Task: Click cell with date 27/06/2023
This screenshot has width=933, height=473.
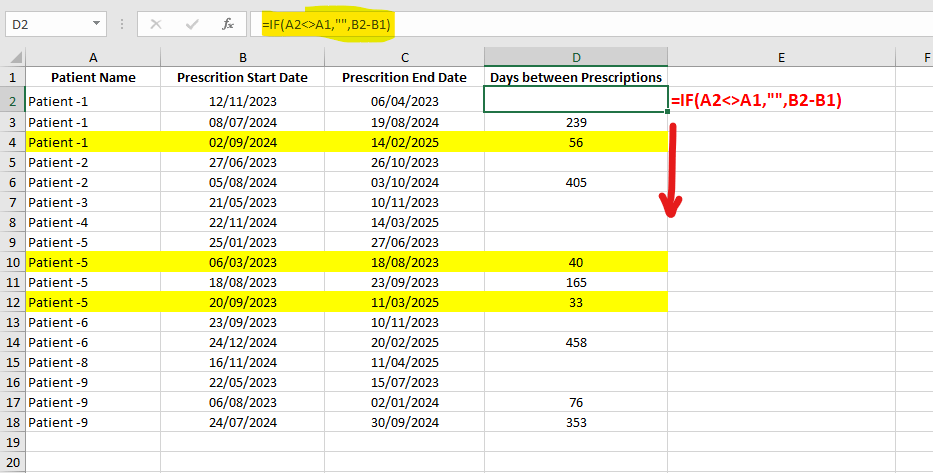Action: pyautogui.click(x=243, y=162)
